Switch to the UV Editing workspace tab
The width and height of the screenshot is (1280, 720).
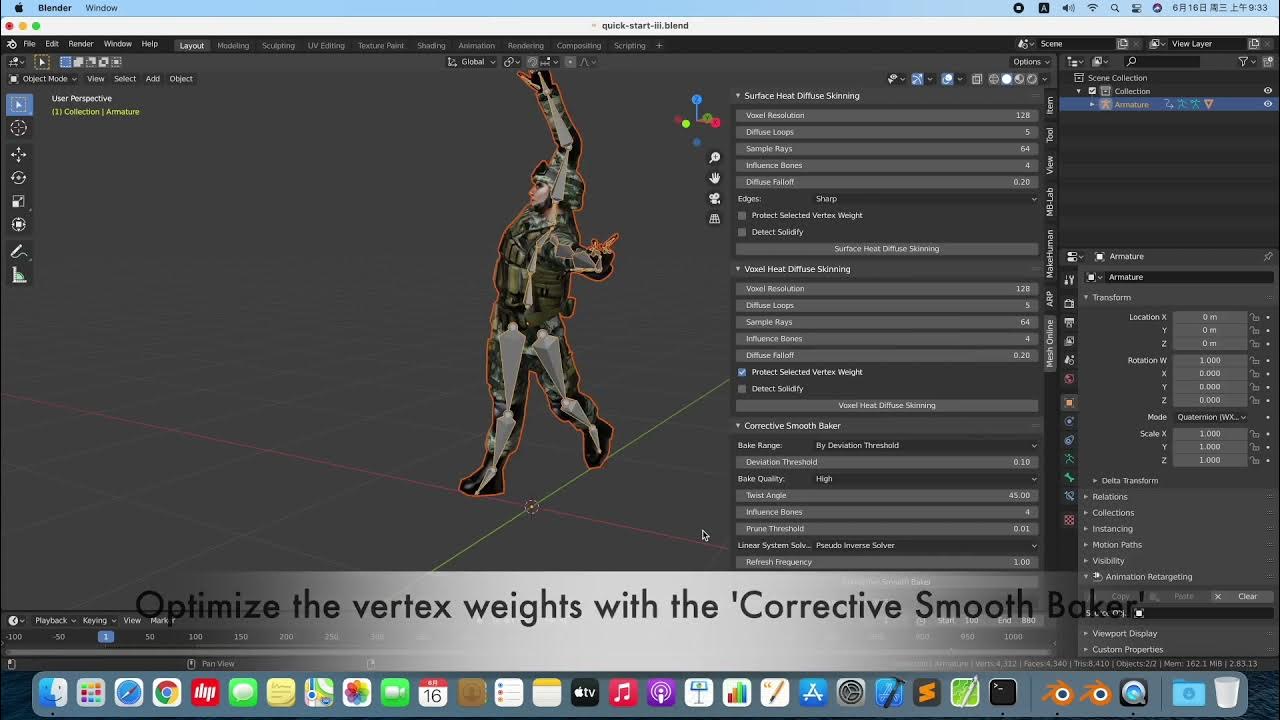pos(326,45)
